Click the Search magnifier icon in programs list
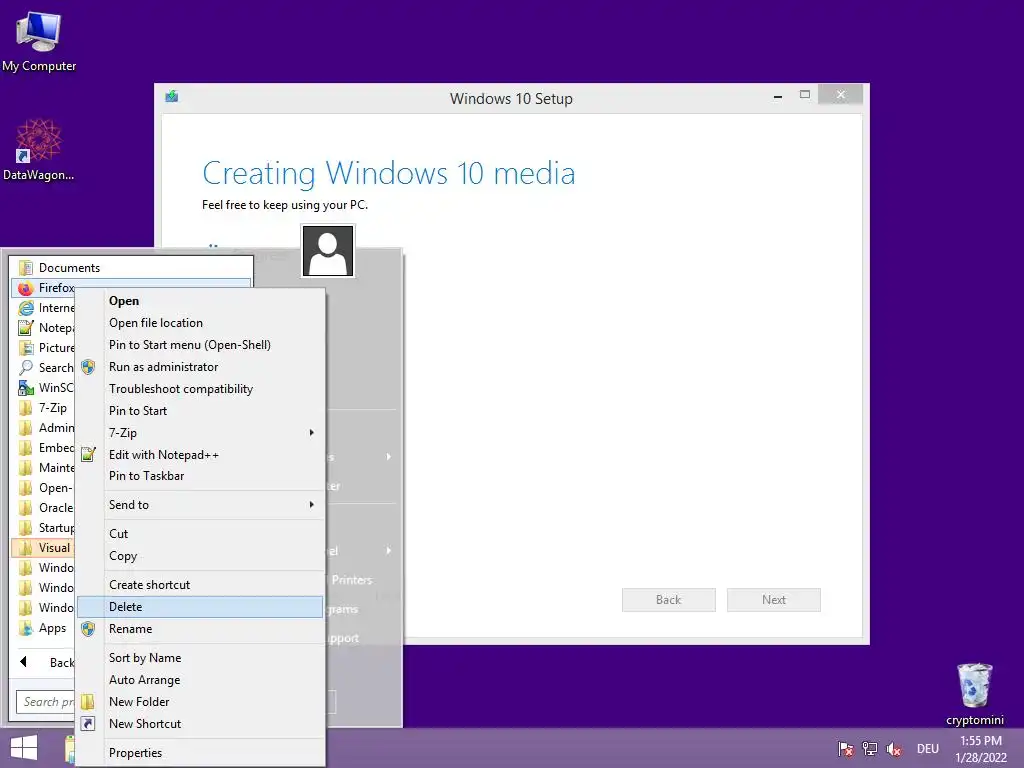Image resolution: width=1024 pixels, height=768 pixels. pyautogui.click(x=25, y=368)
